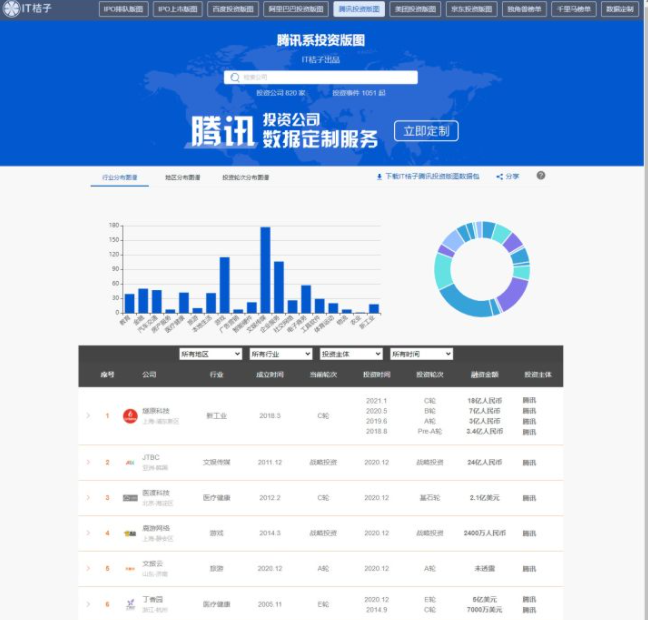Click the 丁香园 company logo
This screenshot has width=648, height=620.
pyautogui.click(x=130, y=604)
